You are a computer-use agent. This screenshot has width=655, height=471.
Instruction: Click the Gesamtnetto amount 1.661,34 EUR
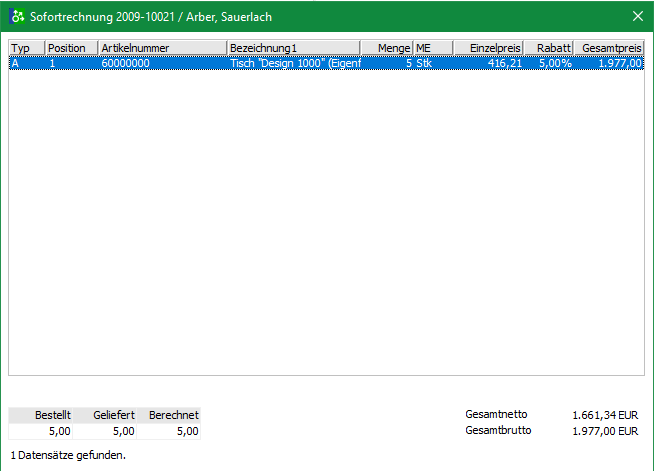click(x=604, y=414)
